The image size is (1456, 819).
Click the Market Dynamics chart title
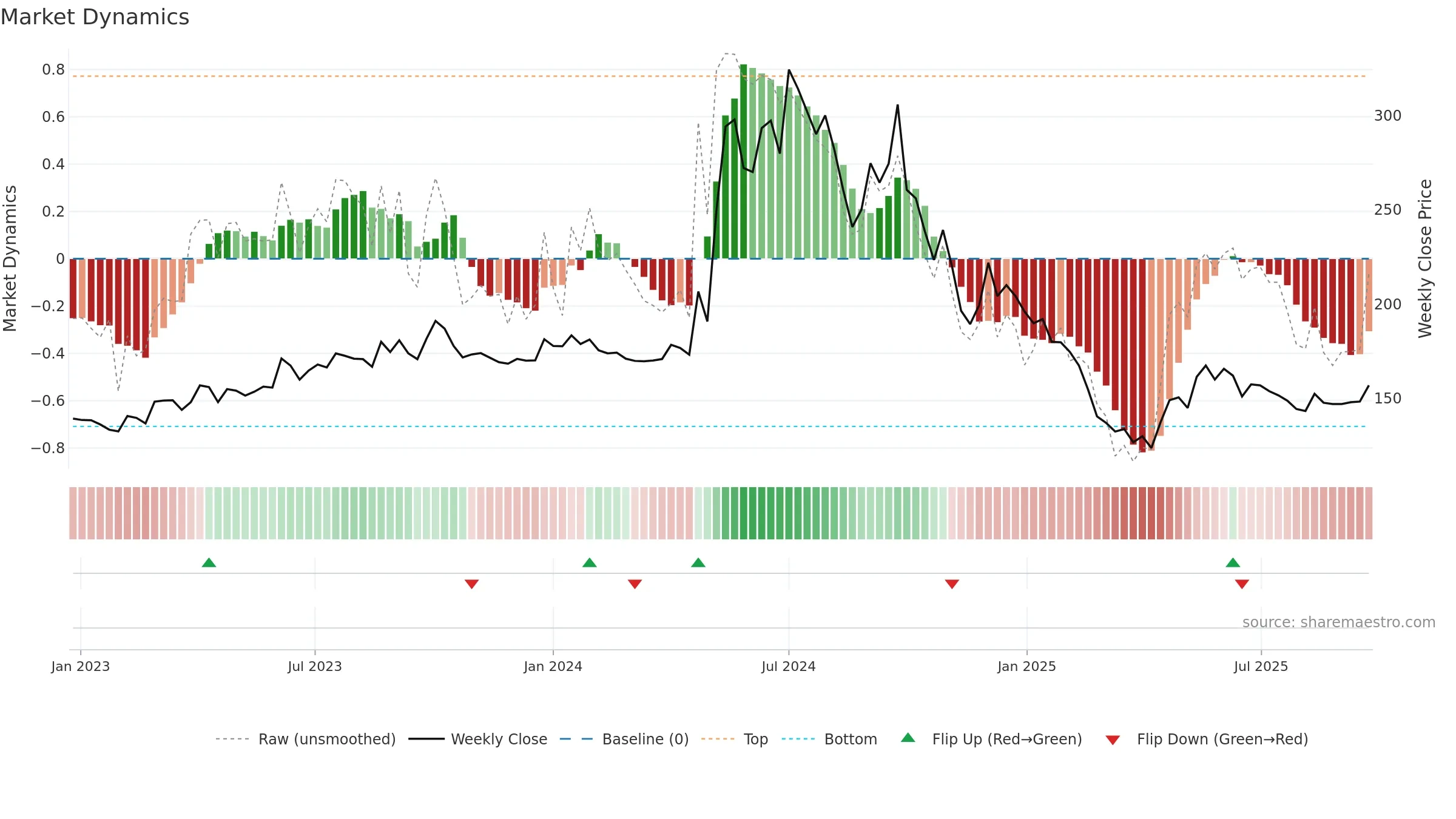click(x=95, y=16)
